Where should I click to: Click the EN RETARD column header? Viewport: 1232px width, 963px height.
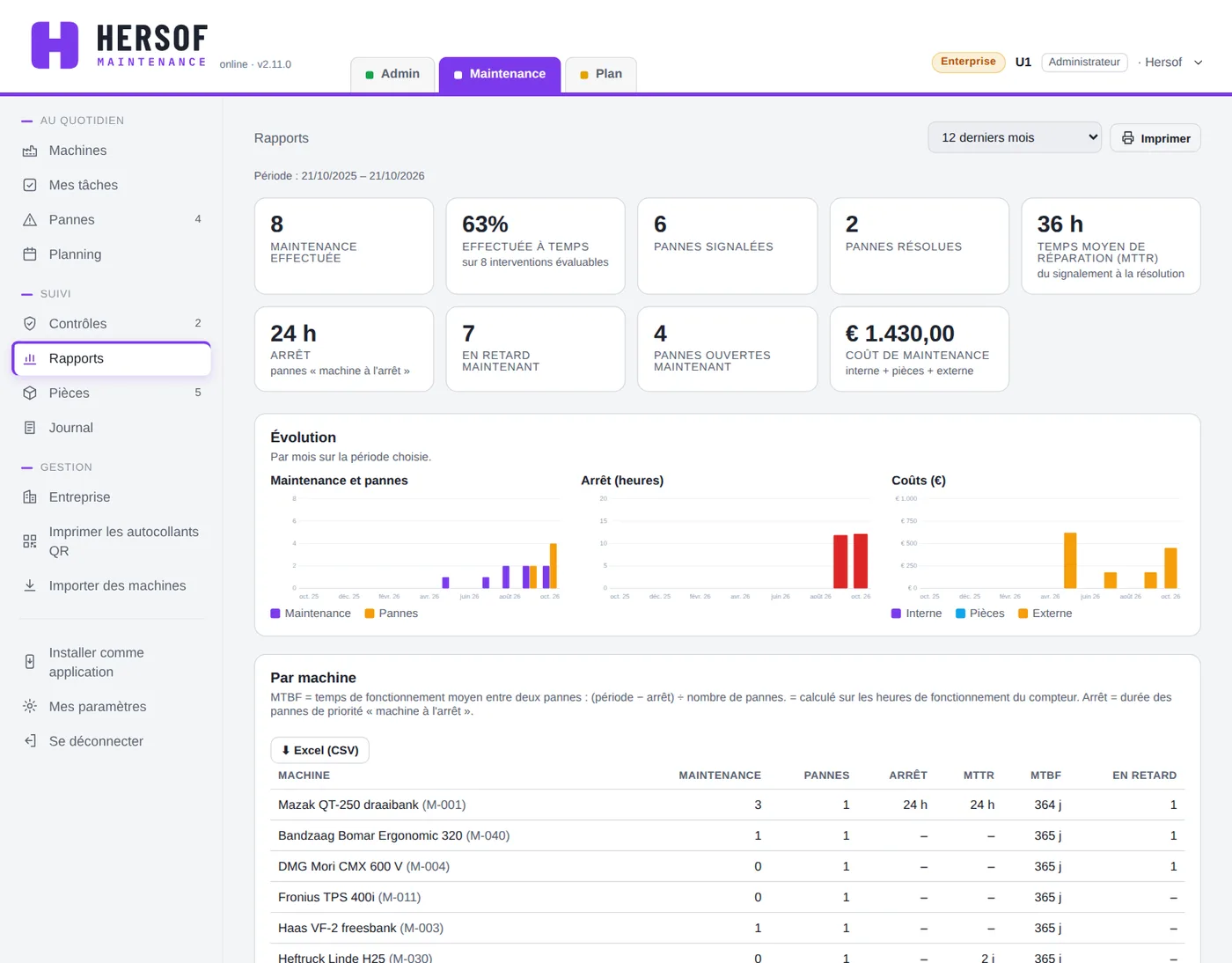[1144, 776]
